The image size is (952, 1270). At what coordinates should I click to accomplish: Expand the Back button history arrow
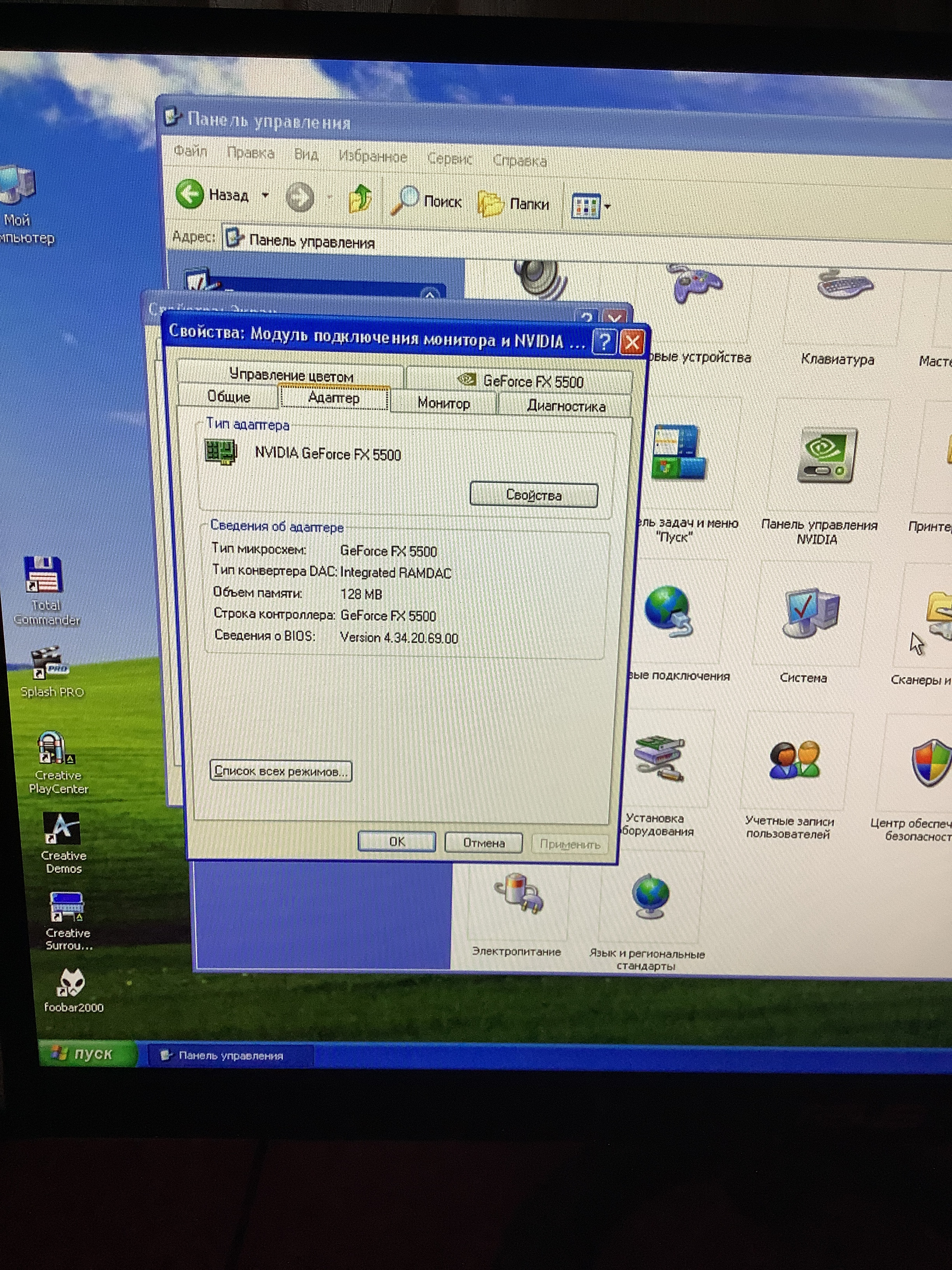tap(265, 195)
